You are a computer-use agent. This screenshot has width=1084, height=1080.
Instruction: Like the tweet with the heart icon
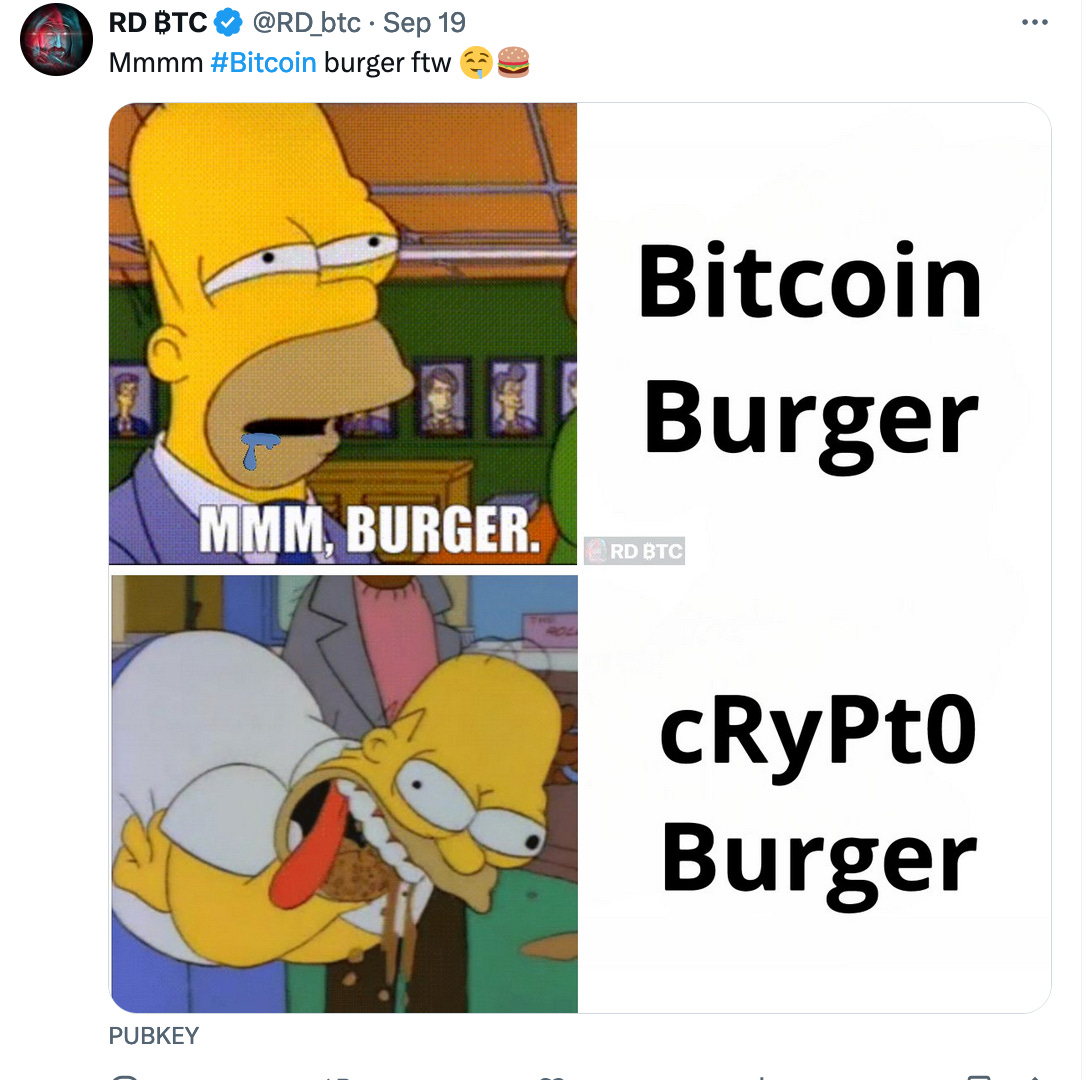click(551, 1077)
